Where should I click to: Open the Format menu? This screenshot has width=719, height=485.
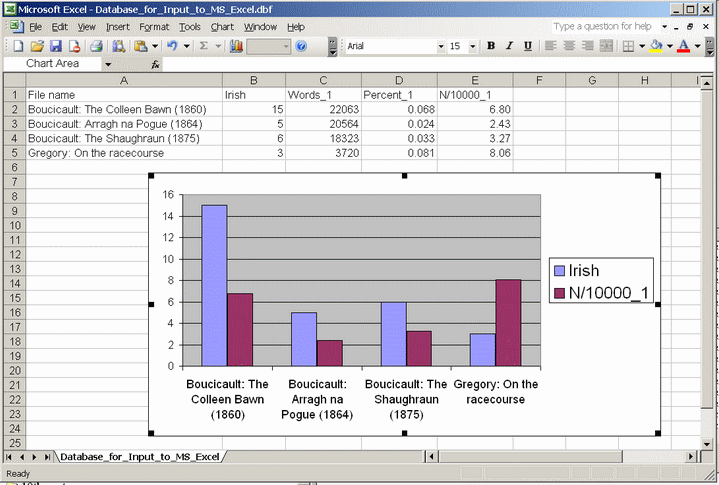click(x=154, y=27)
